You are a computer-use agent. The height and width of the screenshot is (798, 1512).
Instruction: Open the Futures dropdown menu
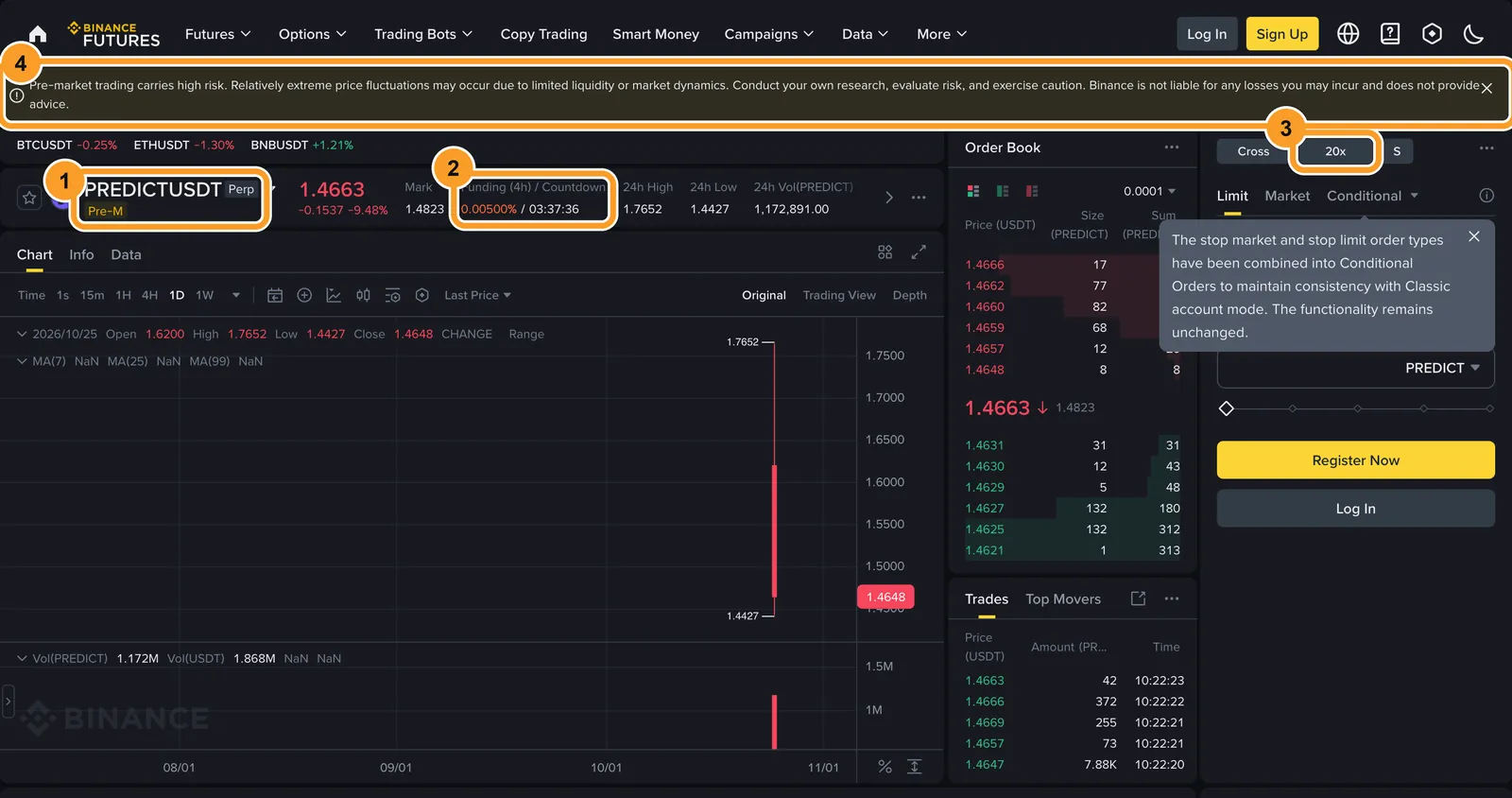point(218,34)
